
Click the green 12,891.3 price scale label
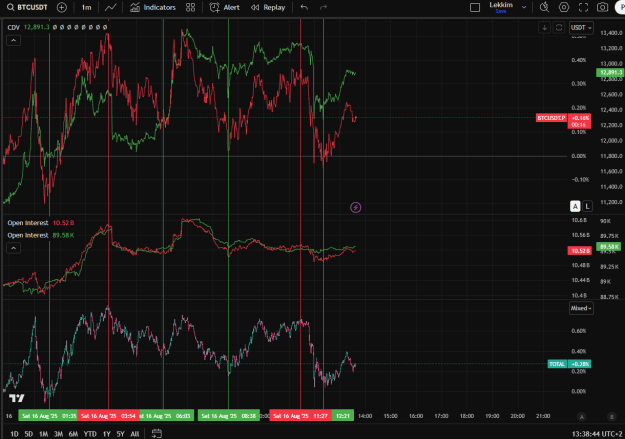click(x=611, y=73)
